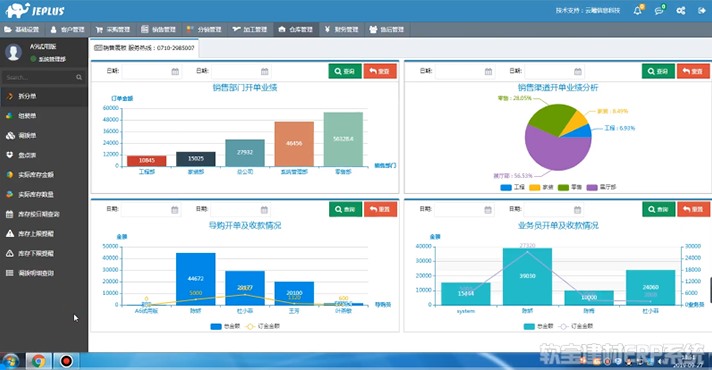Open the 加工管理 top menu

coord(249,30)
